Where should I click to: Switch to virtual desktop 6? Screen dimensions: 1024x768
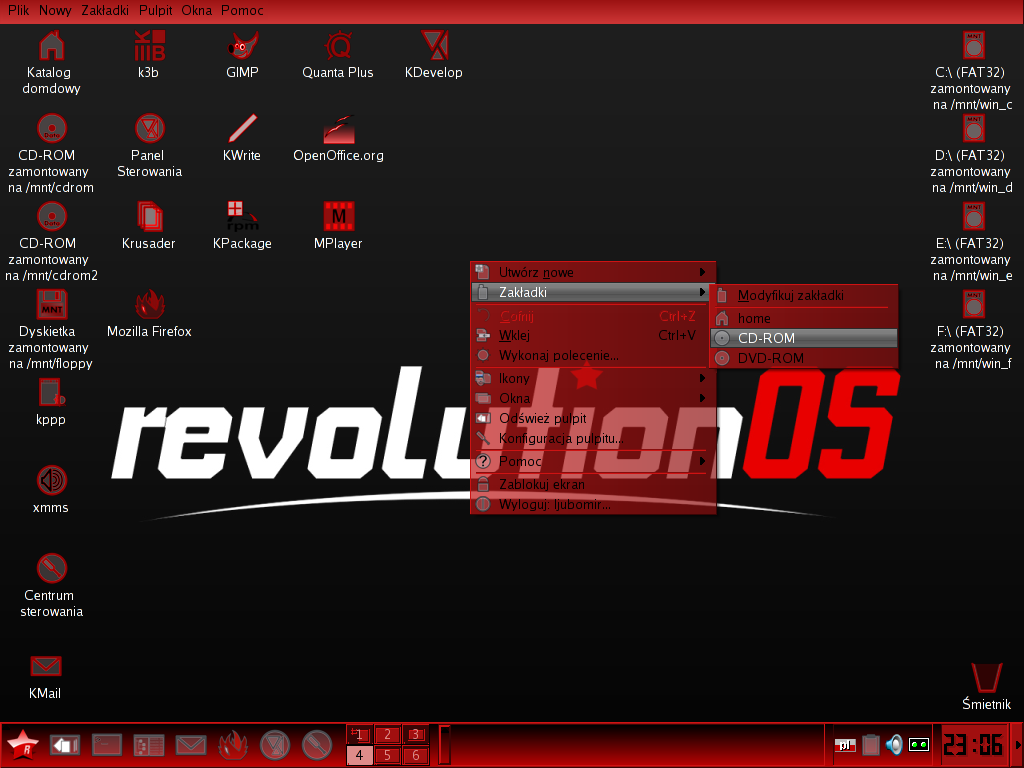pos(415,756)
